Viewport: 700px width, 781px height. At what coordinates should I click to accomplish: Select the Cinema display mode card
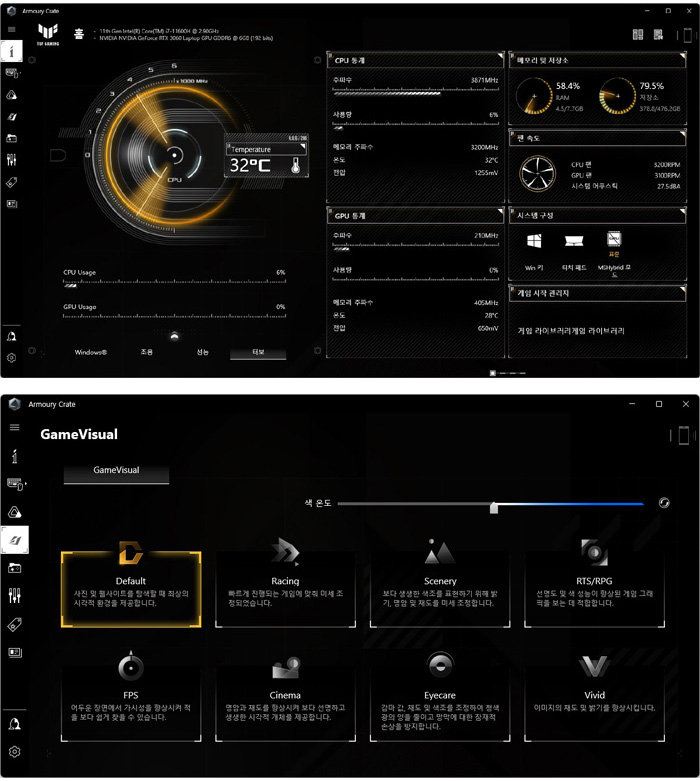click(x=285, y=703)
